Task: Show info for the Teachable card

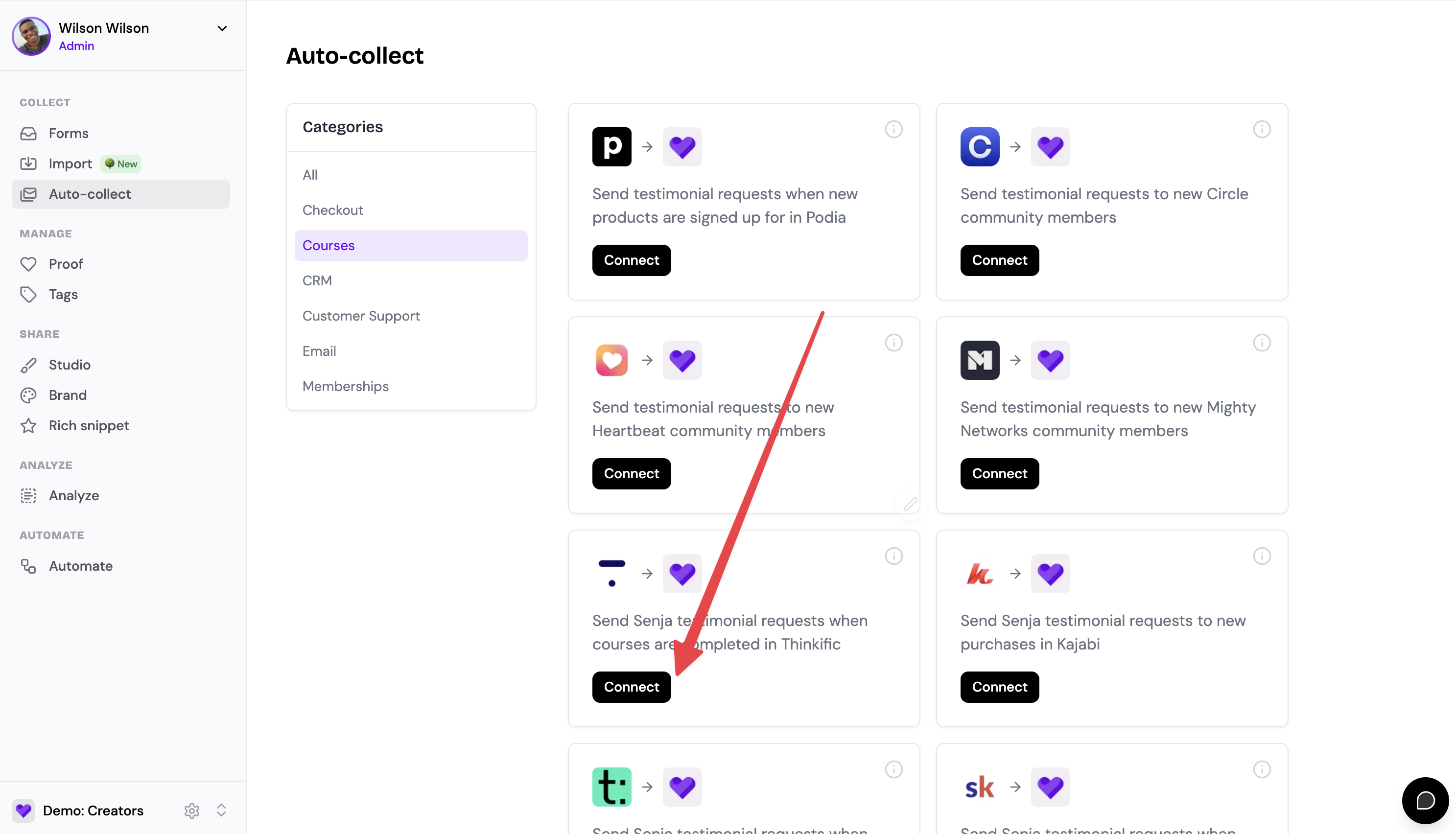Action: click(893, 769)
